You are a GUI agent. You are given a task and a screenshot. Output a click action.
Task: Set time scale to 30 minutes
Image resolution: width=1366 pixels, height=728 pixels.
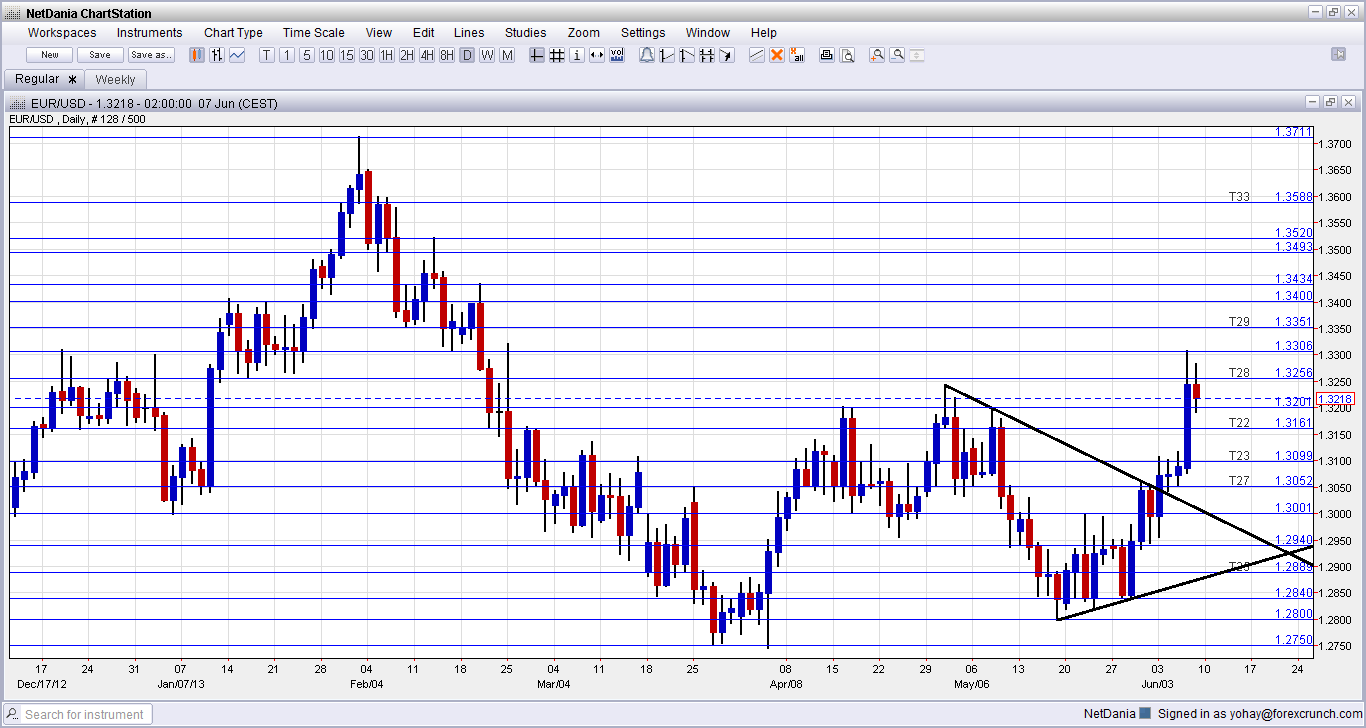point(367,55)
